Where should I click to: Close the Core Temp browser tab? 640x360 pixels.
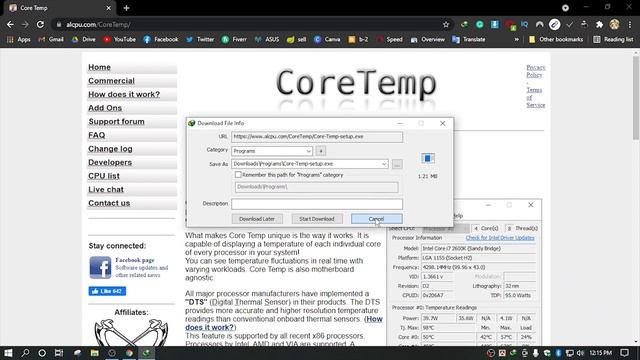pos(109,8)
